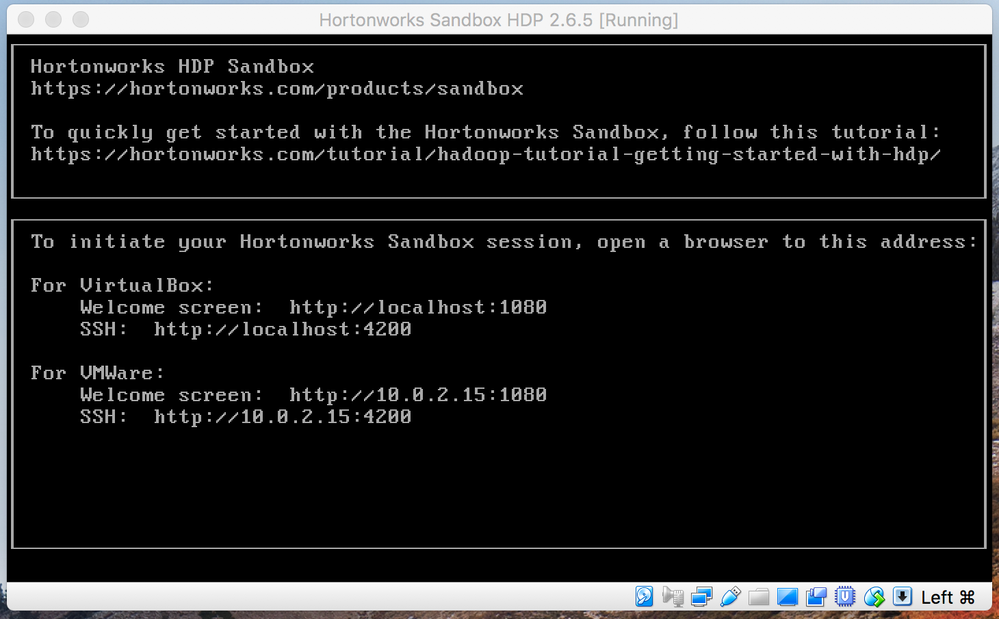Click the recording/video capture status icon
The width and height of the screenshot is (999, 619).
(816, 597)
